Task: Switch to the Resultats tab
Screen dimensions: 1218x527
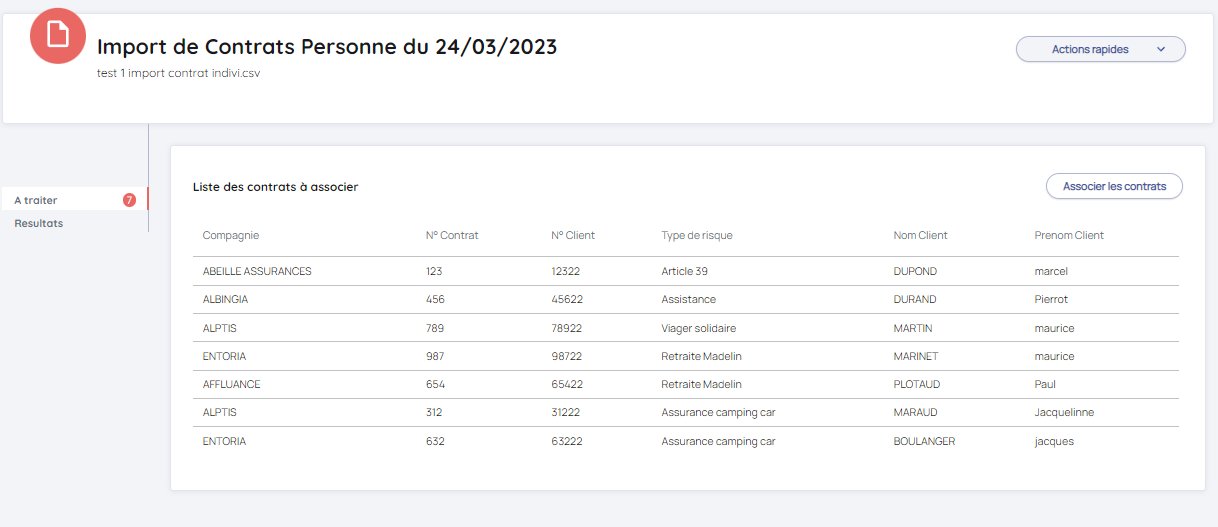Action: 39,223
